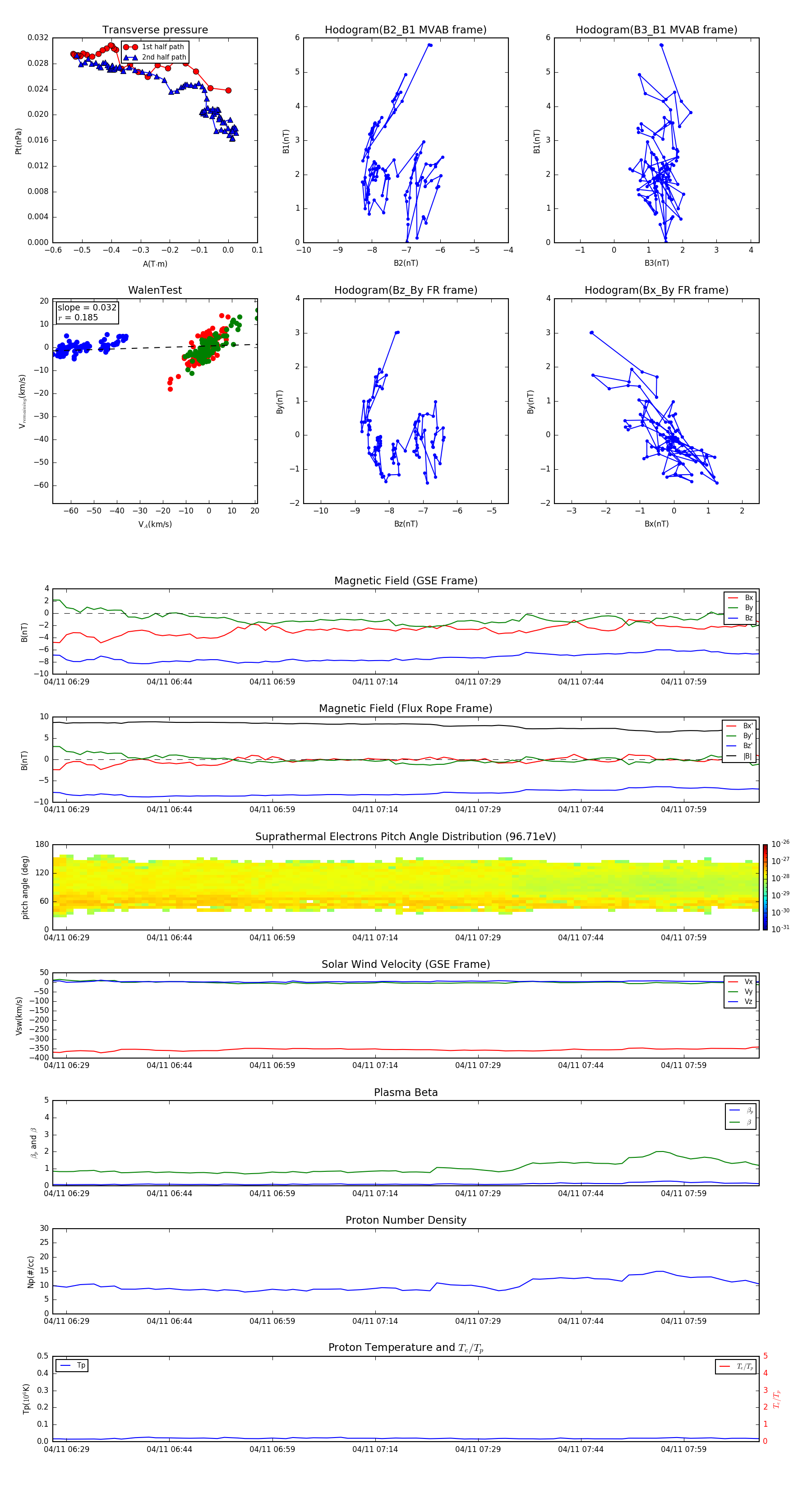This screenshot has width=812, height=1489.
Task: Click "04/11 06:29" tick under proton temperature plot
Action: tap(66, 1449)
